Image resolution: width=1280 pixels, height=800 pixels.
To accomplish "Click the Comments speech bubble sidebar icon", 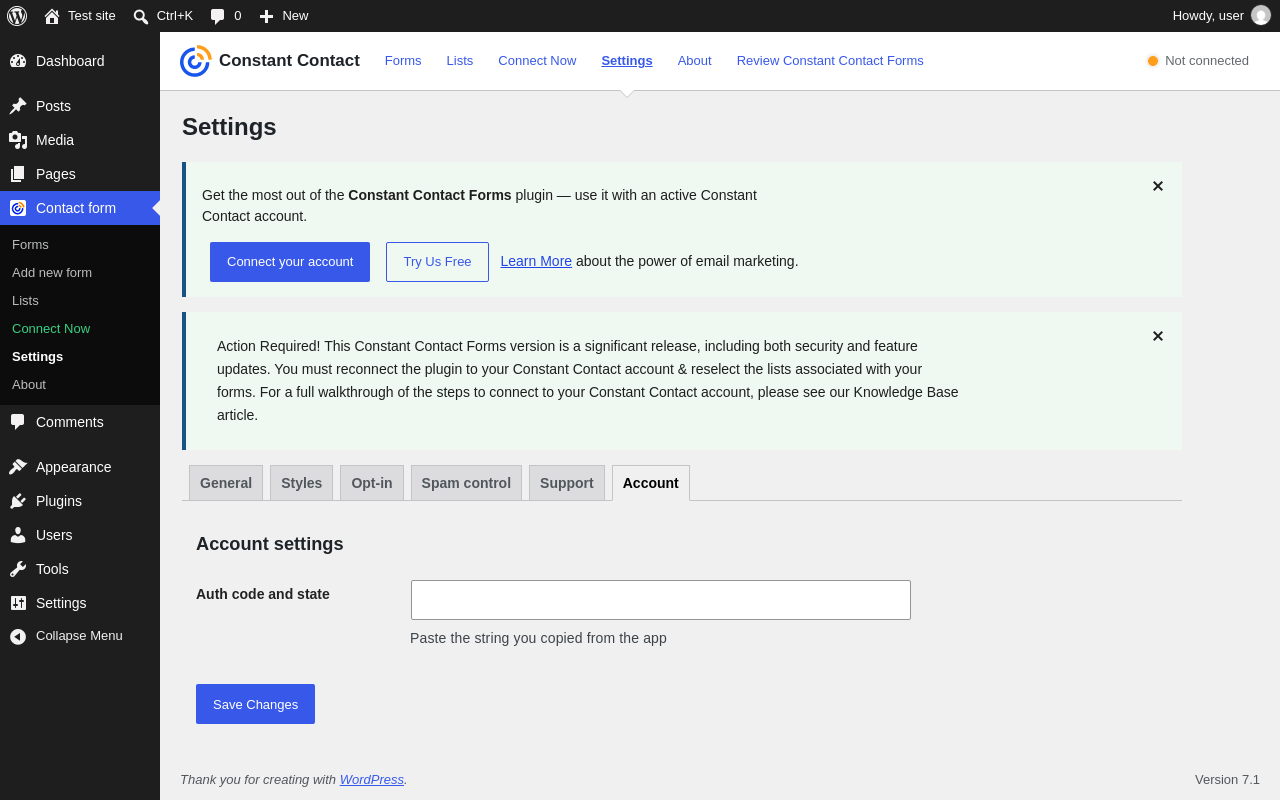I will point(18,422).
